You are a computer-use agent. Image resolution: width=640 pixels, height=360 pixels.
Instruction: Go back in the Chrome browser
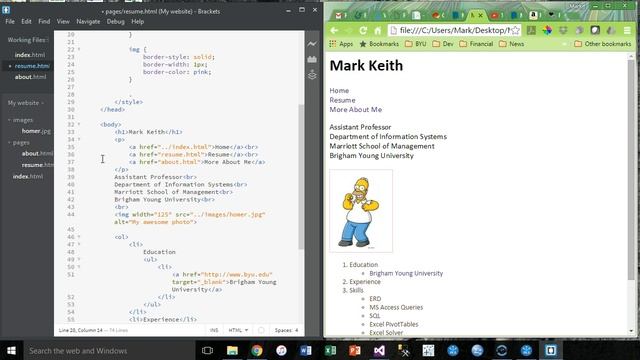334,30
